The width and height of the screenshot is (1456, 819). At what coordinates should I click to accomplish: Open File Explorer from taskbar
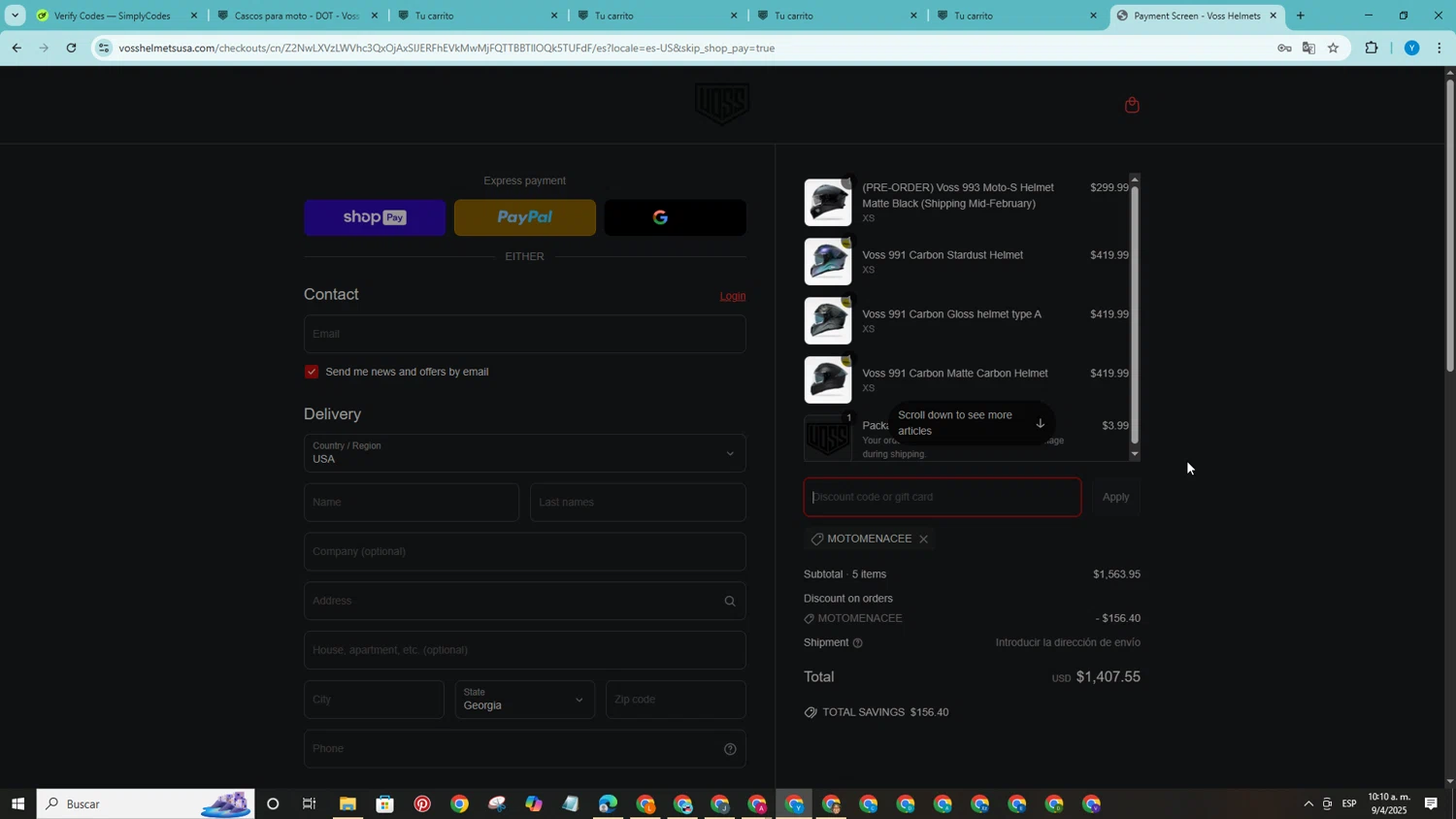[x=347, y=803]
